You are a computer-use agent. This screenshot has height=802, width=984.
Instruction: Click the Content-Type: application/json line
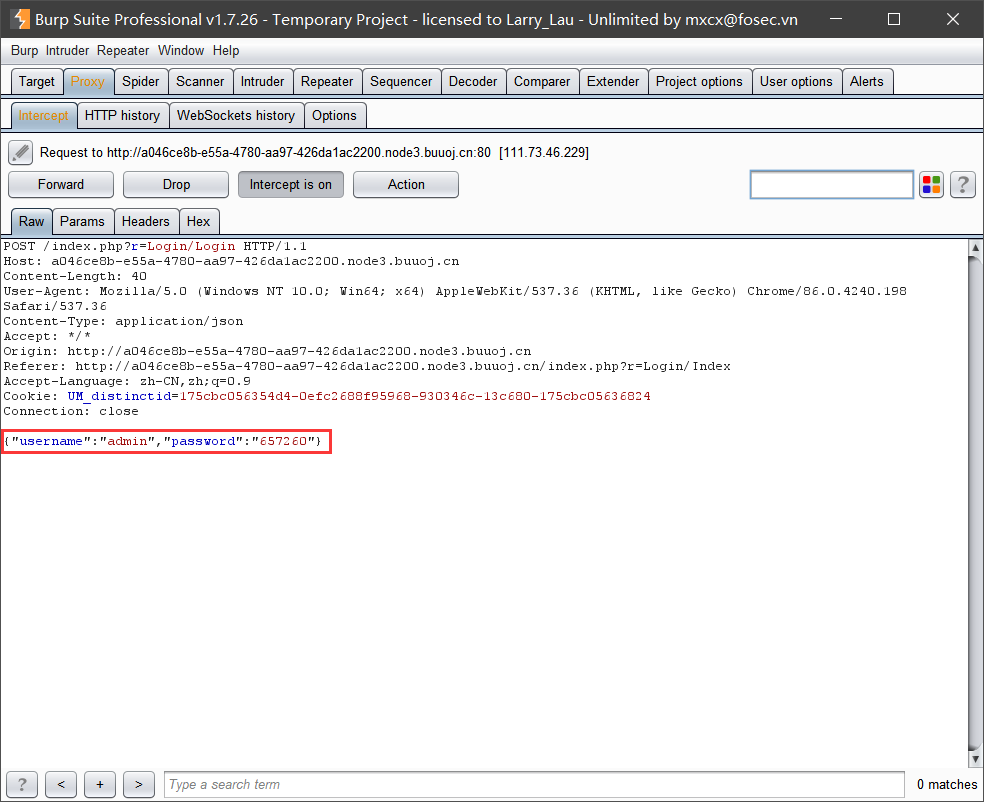click(123, 321)
